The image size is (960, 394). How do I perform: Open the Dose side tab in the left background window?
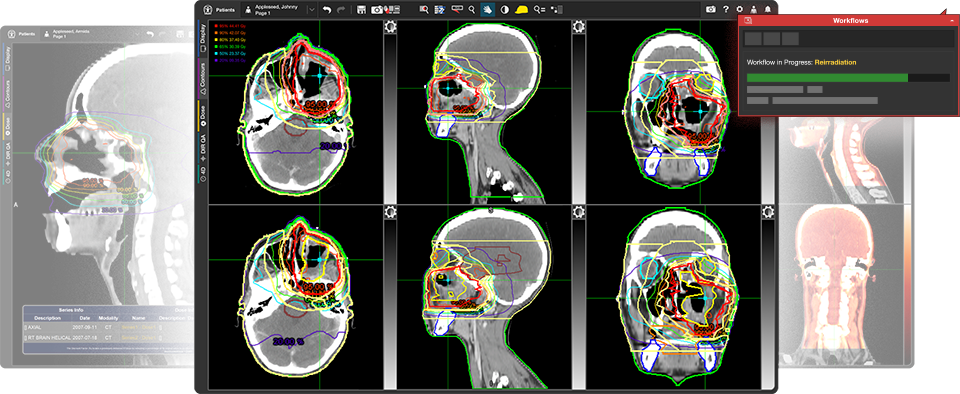[x=7, y=125]
